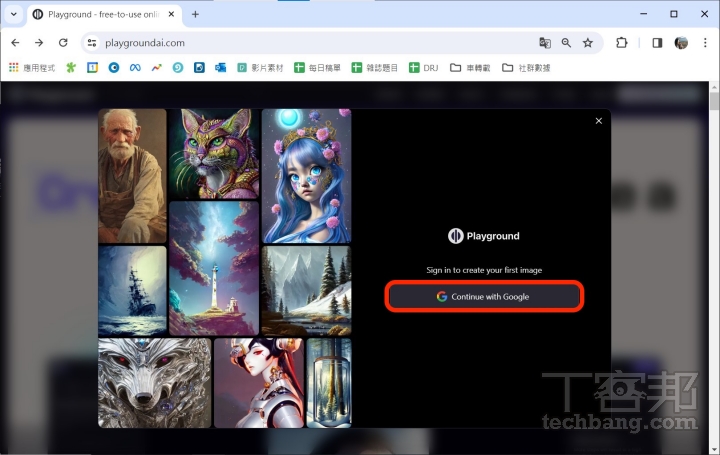
Task: Open a new browser tab
Action: coord(195,14)
